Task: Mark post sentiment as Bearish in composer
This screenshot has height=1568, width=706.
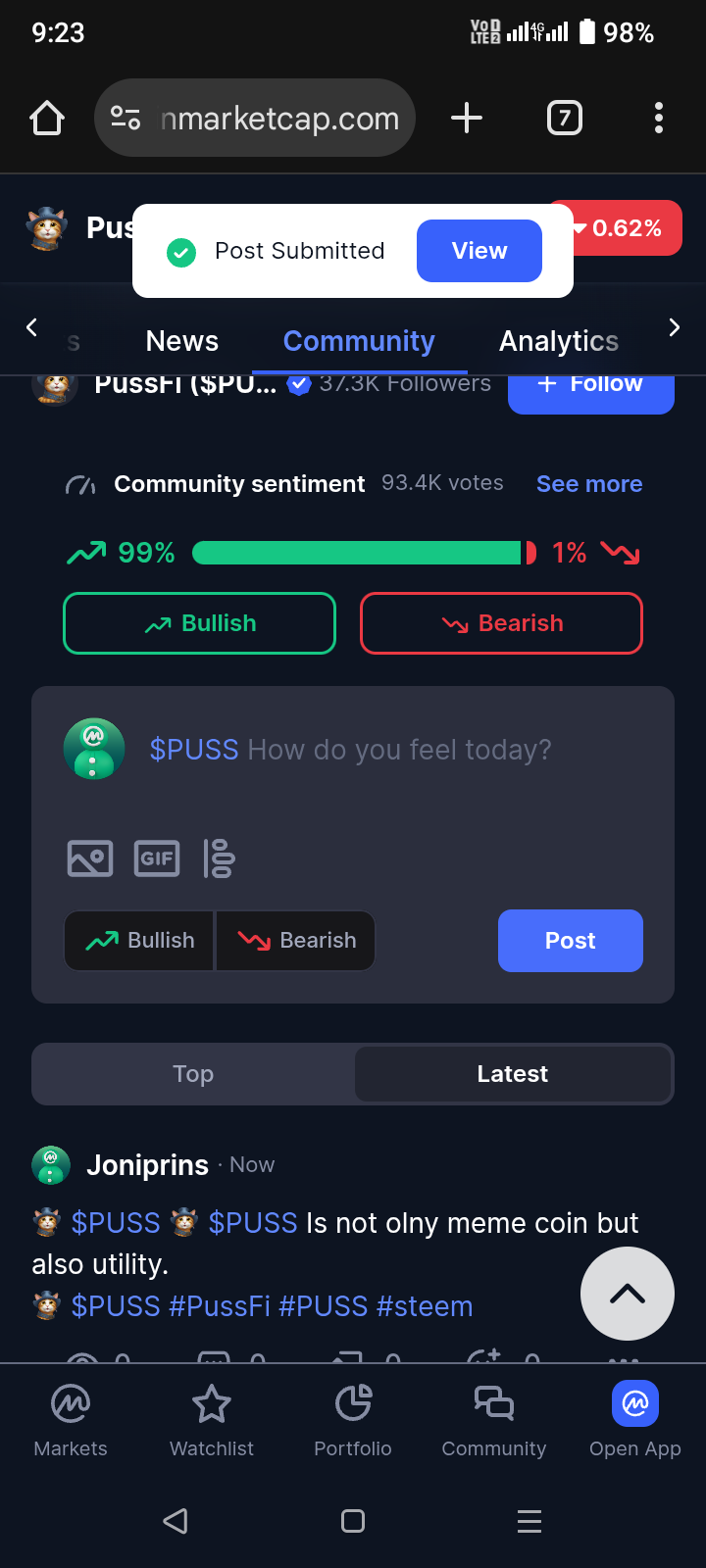Action: tap(296, 941)
